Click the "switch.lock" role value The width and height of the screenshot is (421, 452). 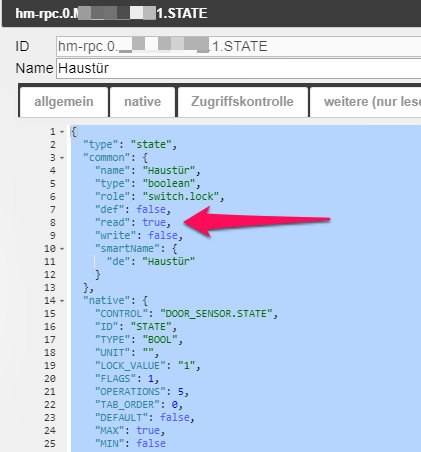click(181, 197)
